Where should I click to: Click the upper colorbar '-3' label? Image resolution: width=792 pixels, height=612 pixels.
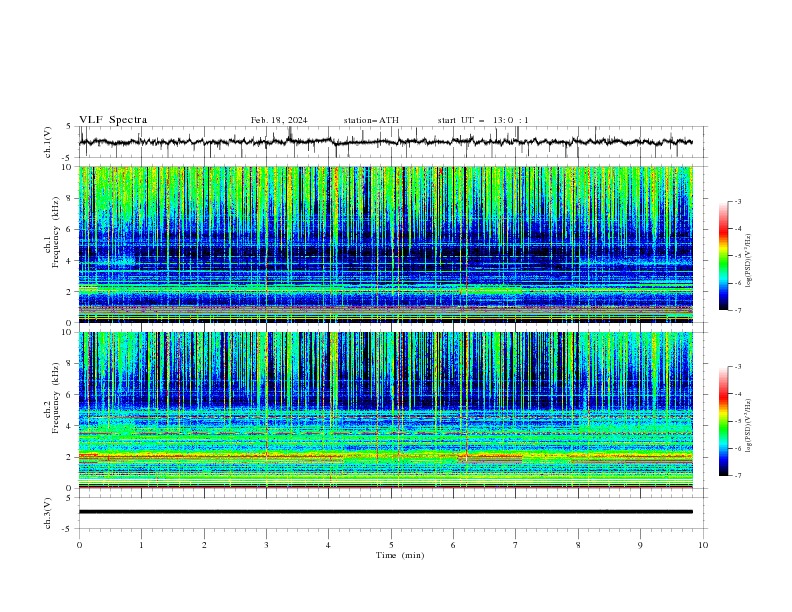pyautogui.click(x=737, y=201)
